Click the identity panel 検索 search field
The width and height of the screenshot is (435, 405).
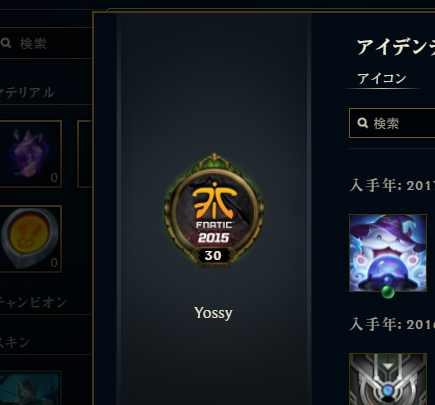392,123
